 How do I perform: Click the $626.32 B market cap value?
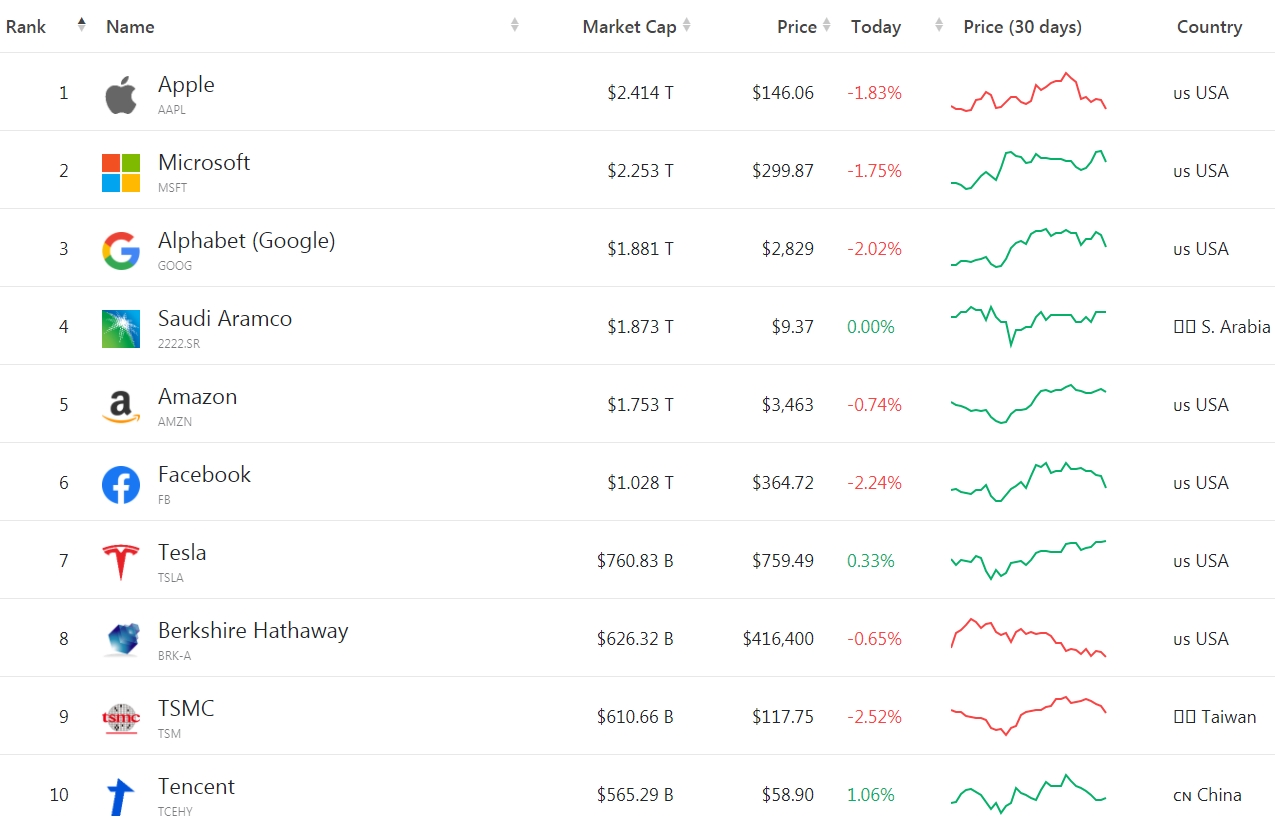[635, 639]
